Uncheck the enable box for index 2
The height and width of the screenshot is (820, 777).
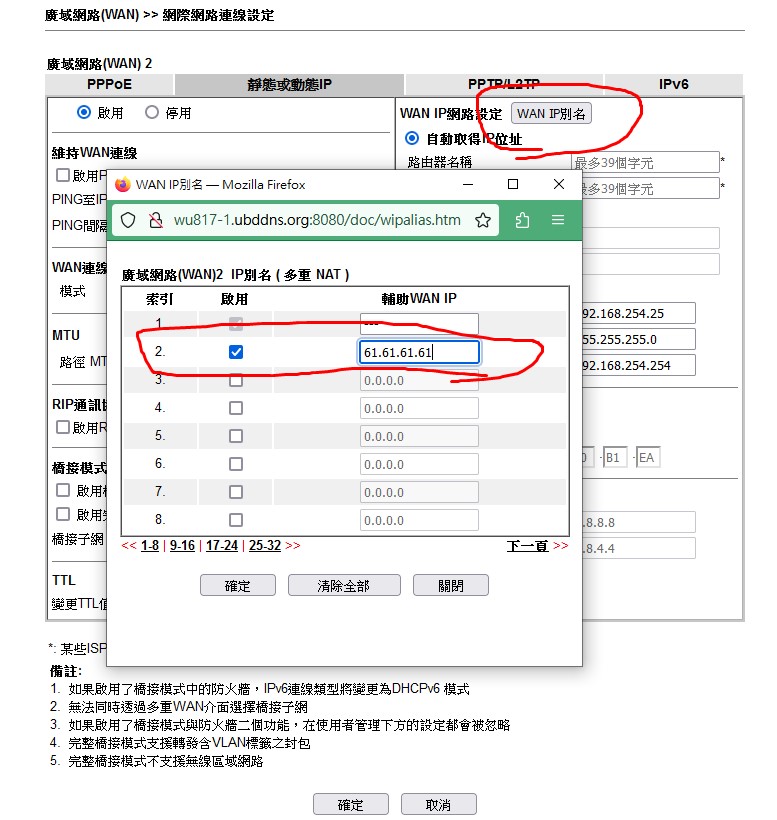point(235,352)
